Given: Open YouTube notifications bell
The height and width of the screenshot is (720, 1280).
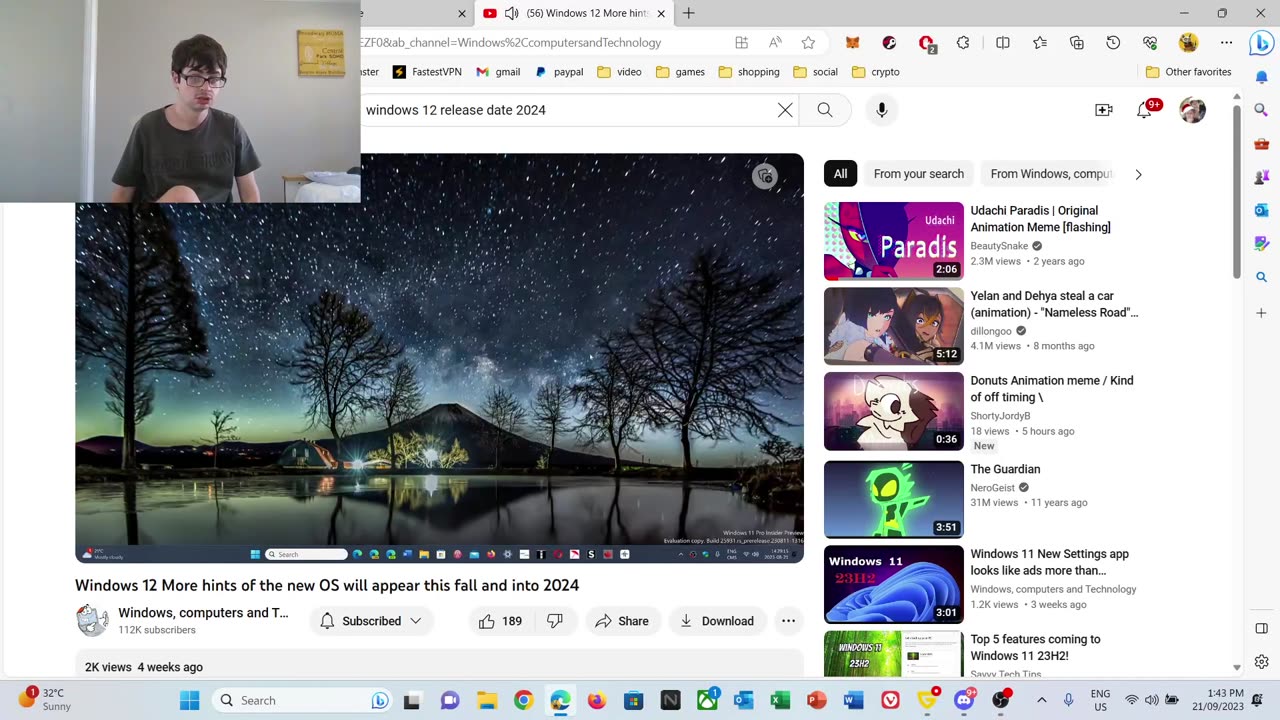Looking at the screenshot, I should click(1144, 110).
